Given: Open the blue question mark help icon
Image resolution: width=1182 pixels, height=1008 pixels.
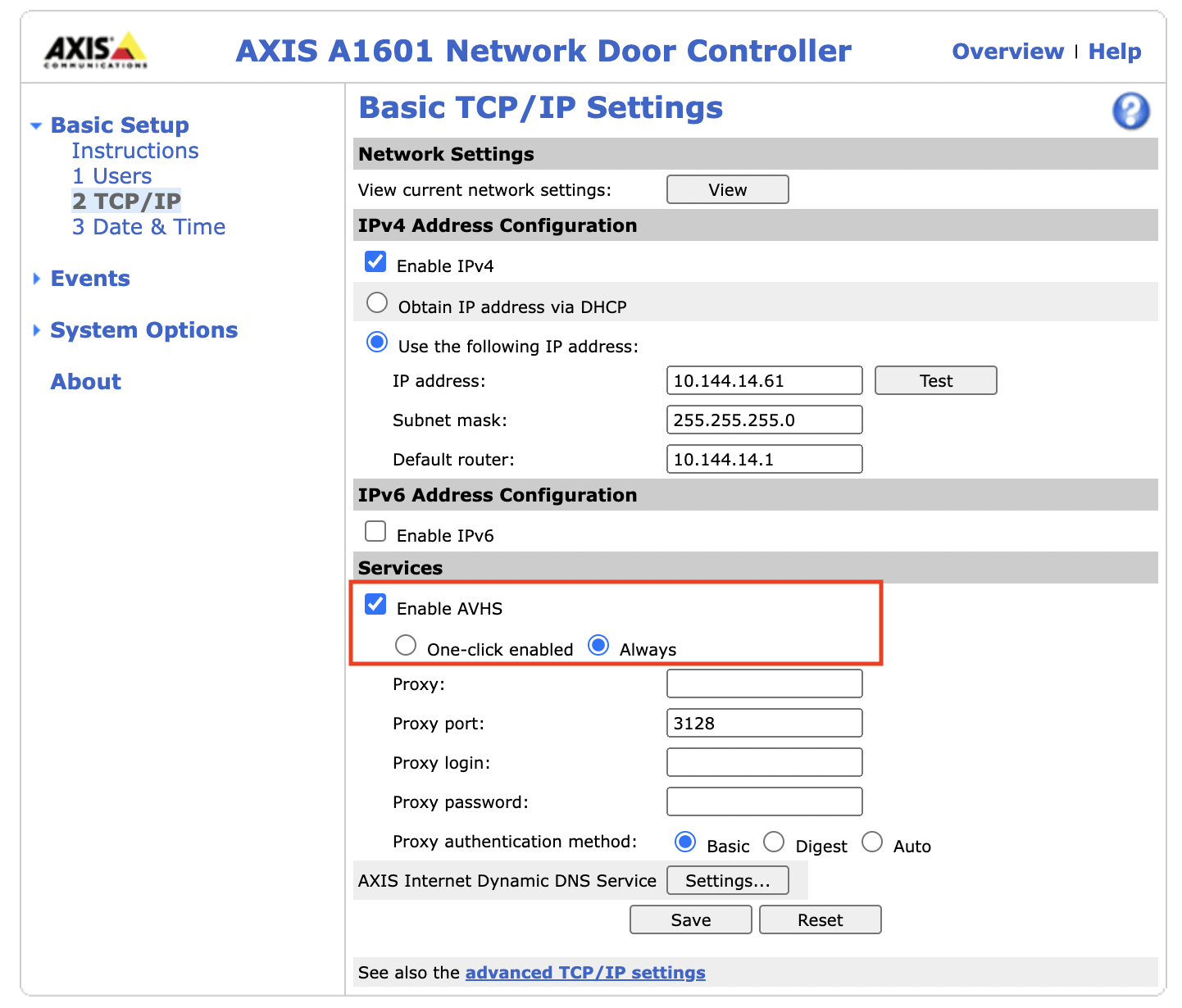Looking at the screenshot, I should pyautogui.click(x=1130, y=111).
